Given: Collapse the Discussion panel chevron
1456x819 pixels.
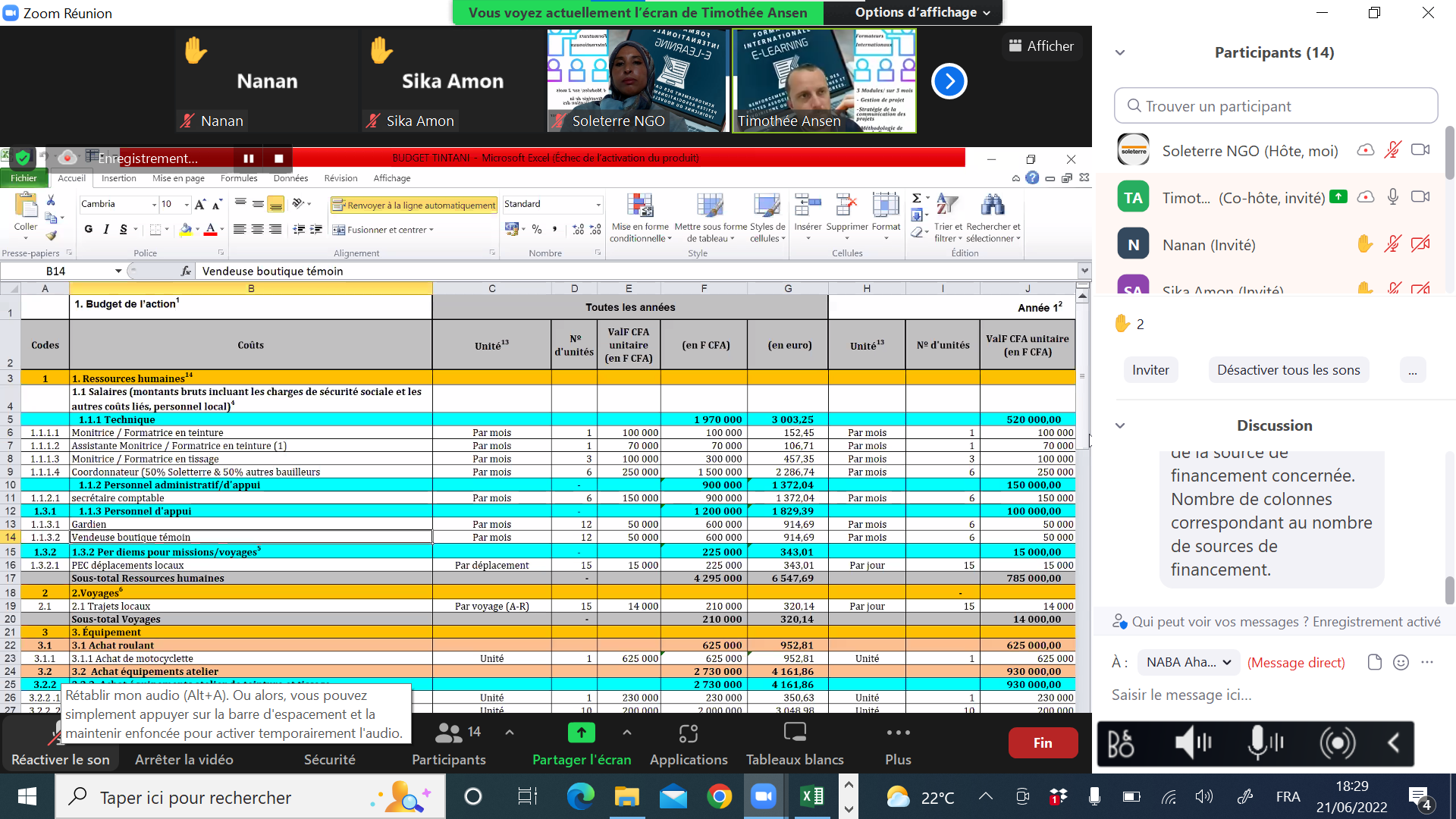Looking at the screenshot, I should [x=1120, y=425].
